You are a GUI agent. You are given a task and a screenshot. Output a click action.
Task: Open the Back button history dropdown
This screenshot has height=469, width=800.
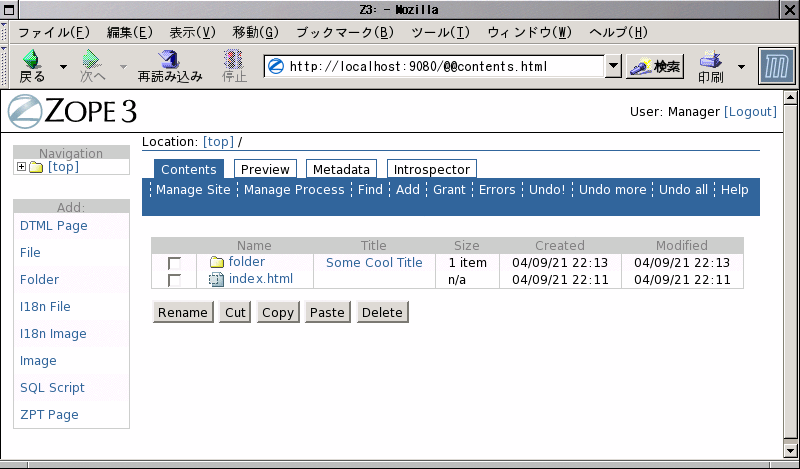coord(64,67)
